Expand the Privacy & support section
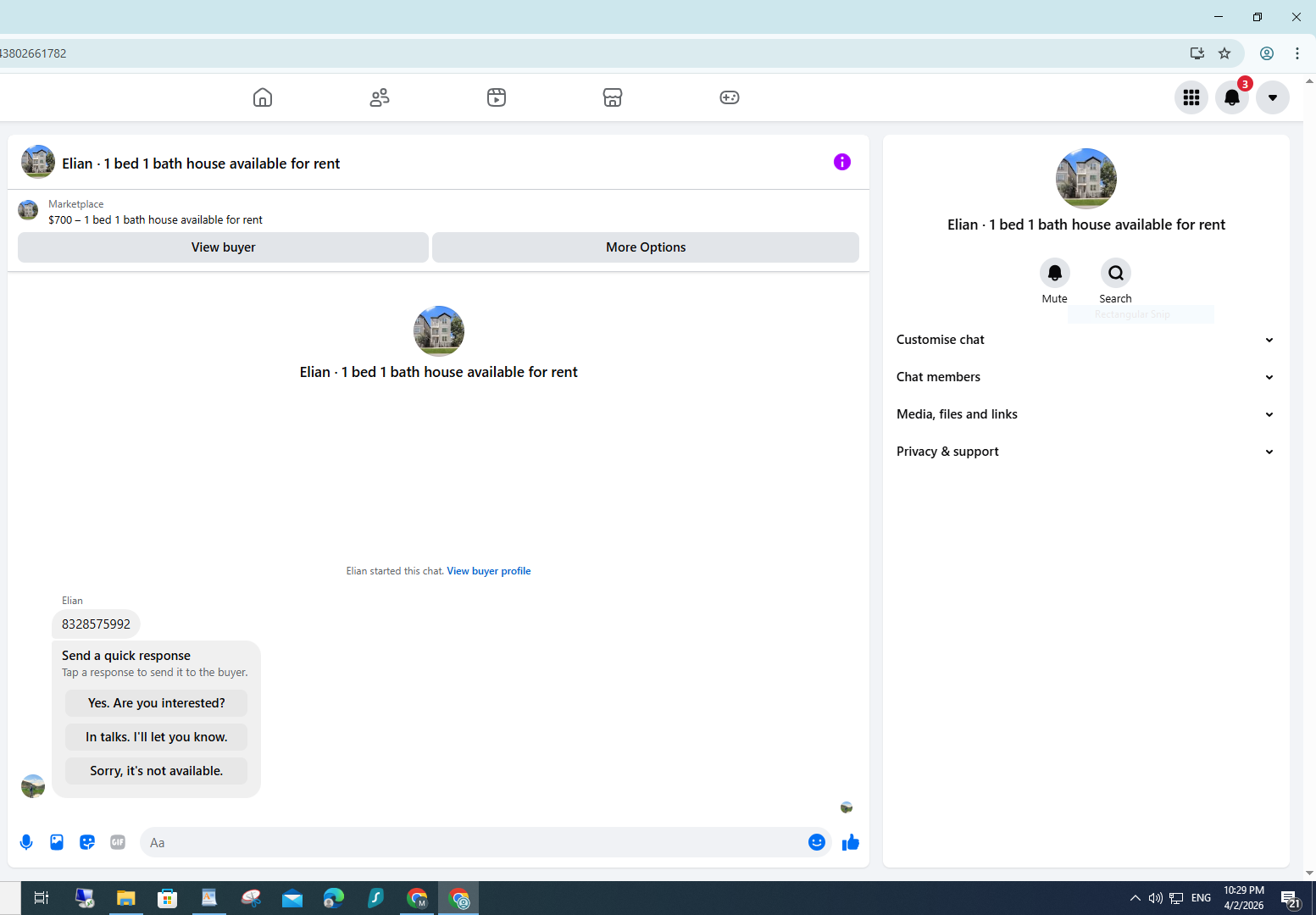1316x915 pixels. click(1086, 452)
